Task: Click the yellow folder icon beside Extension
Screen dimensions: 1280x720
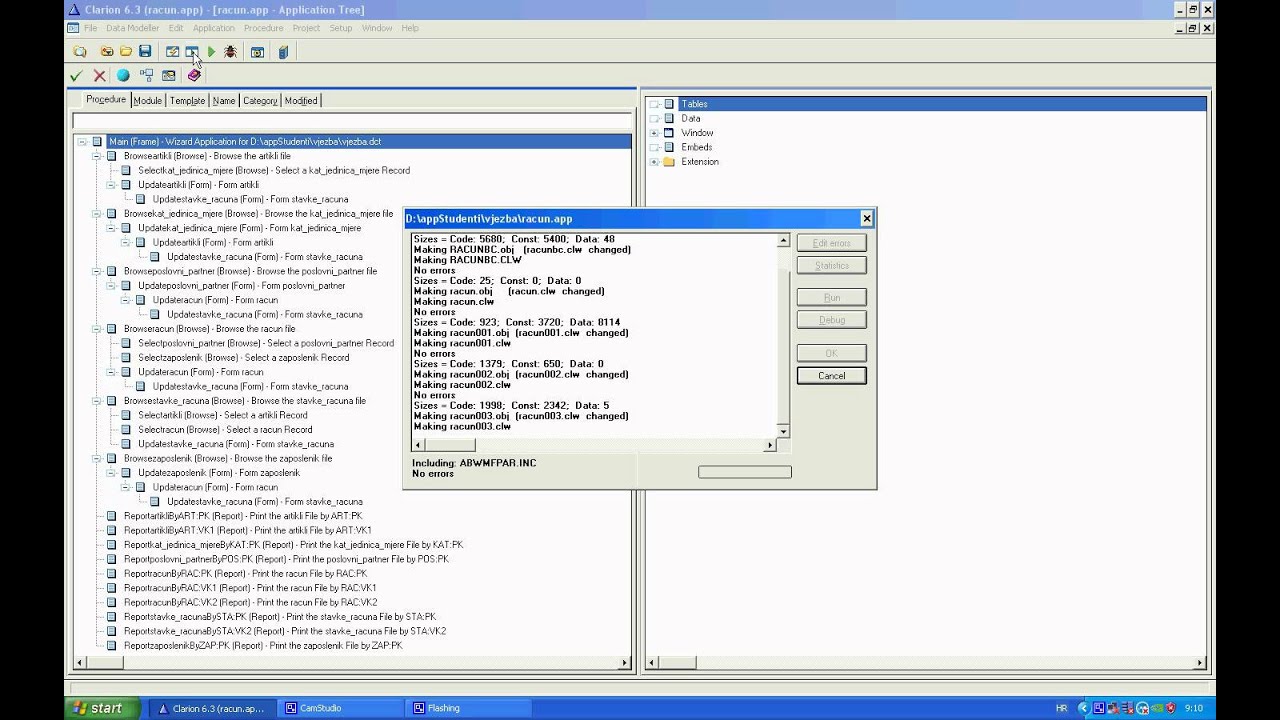Action: [x=669, y=162]
